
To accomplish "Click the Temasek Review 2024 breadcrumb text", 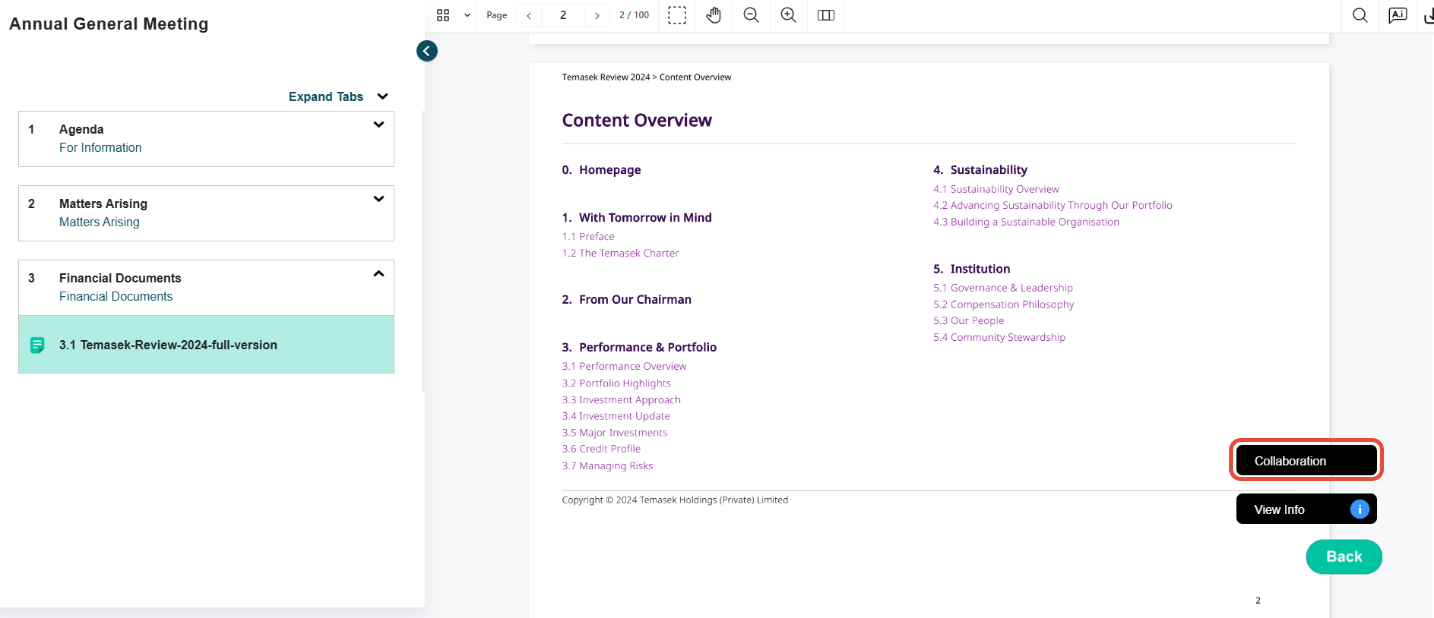I will pos(606,77).
